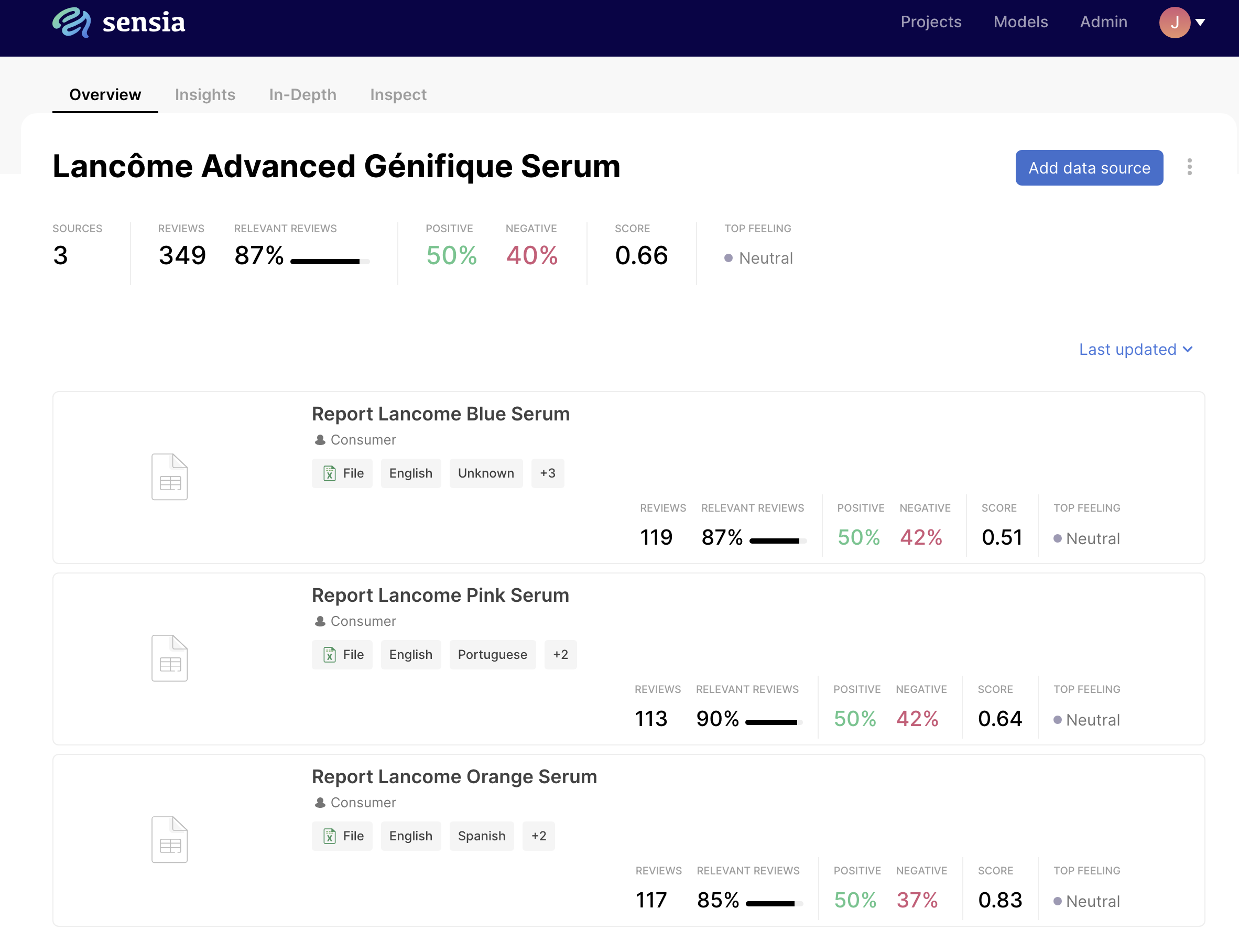Expand the +2 tags on Pink Serum report
The width and height of the screenshot is (1239, 952).
(560, 654)
